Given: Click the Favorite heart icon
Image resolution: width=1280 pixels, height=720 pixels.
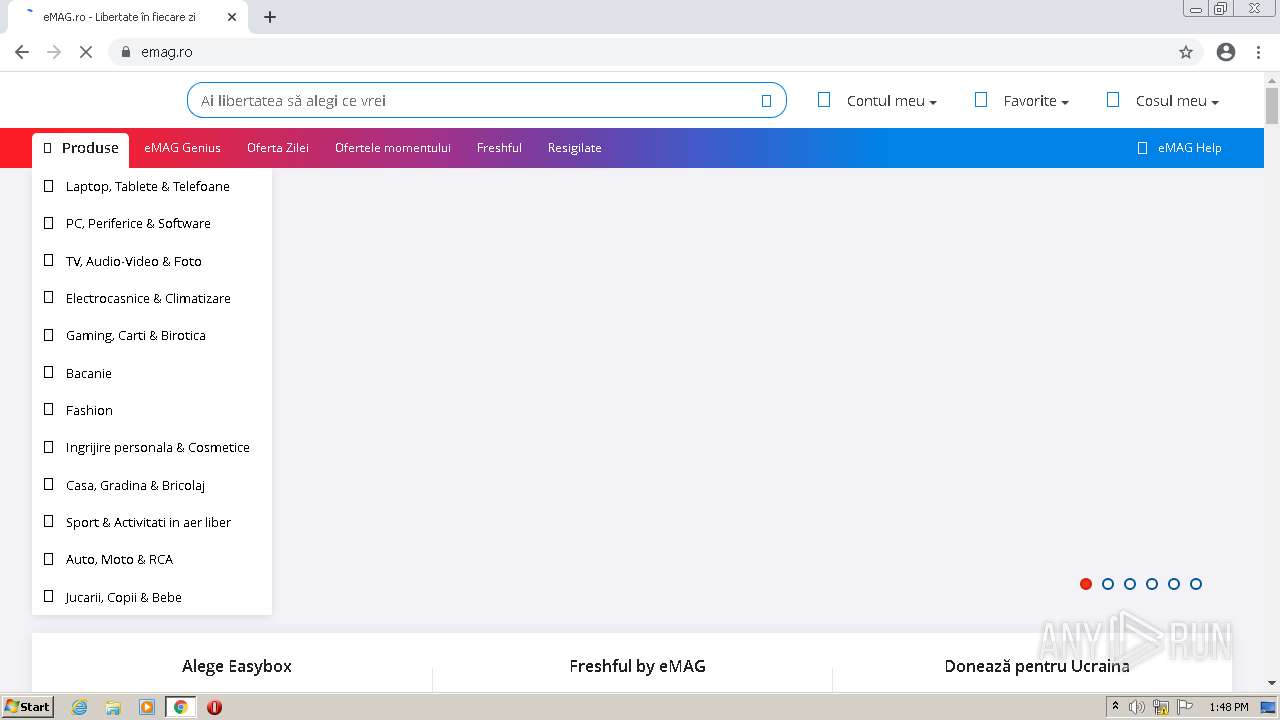Looking at the screenshot, I should point(981,100).
